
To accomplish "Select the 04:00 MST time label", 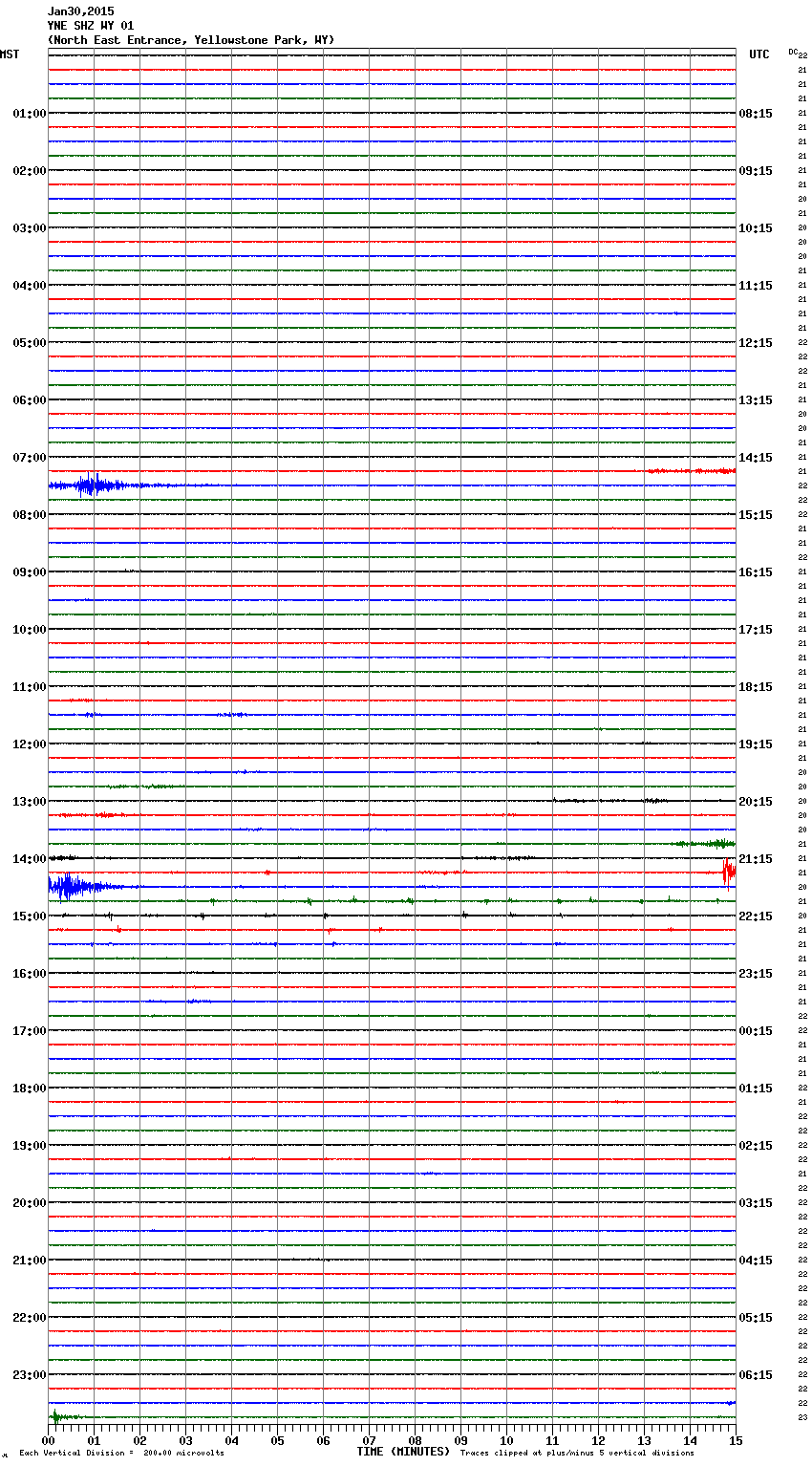I will click(30, 286).
